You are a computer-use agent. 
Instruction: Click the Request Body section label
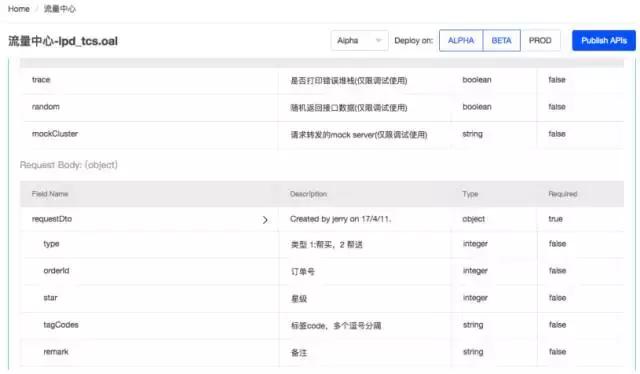69,165
